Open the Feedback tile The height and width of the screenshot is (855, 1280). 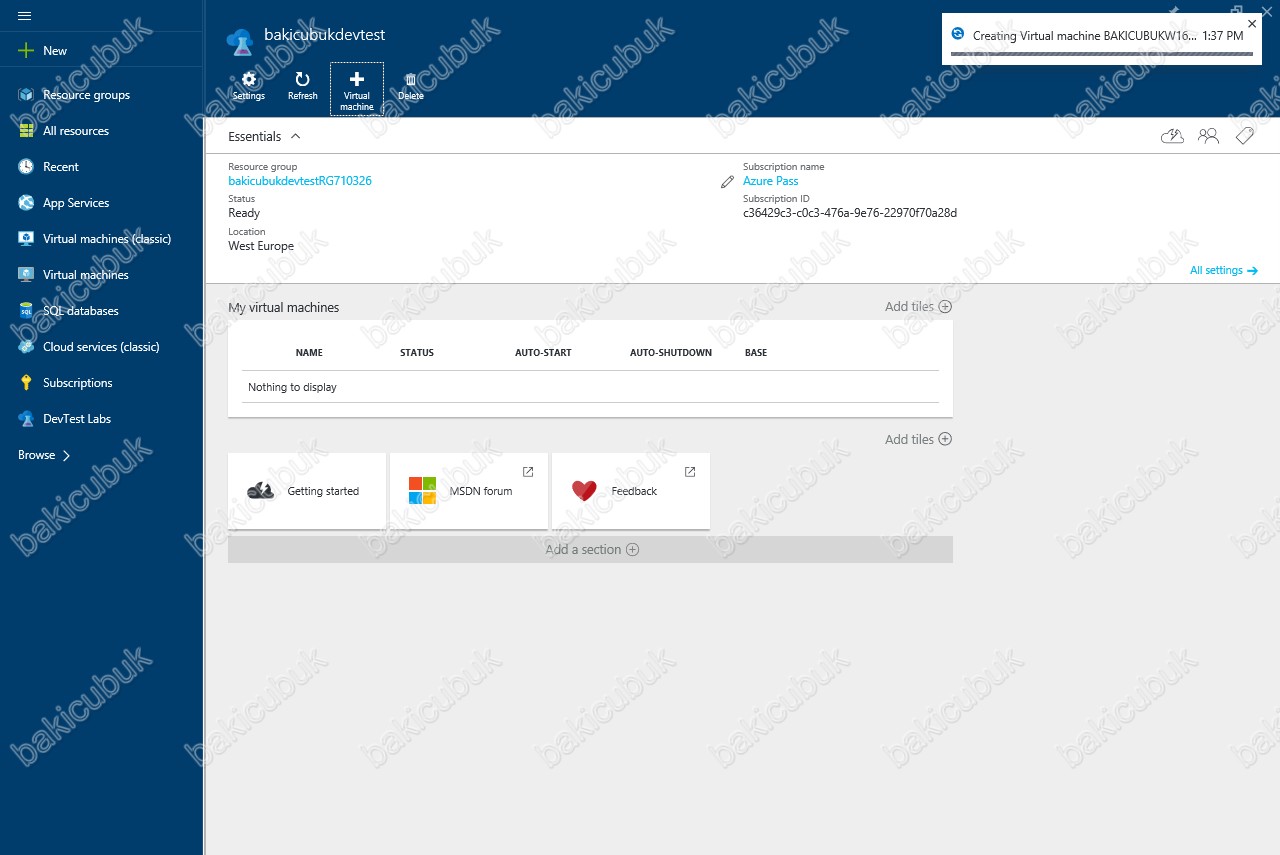(631, 491)
